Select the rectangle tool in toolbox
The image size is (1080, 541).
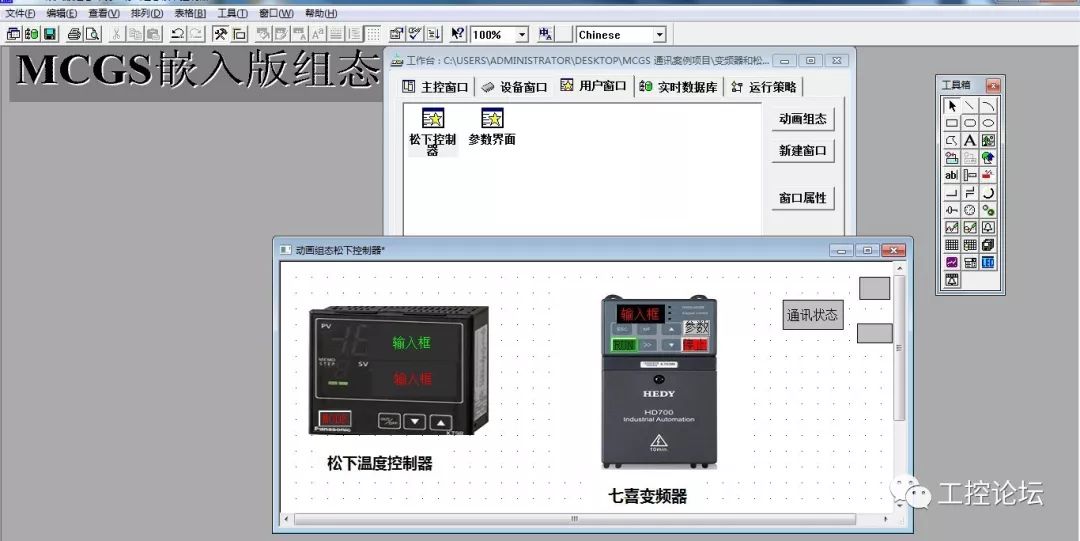click(952, 123)
